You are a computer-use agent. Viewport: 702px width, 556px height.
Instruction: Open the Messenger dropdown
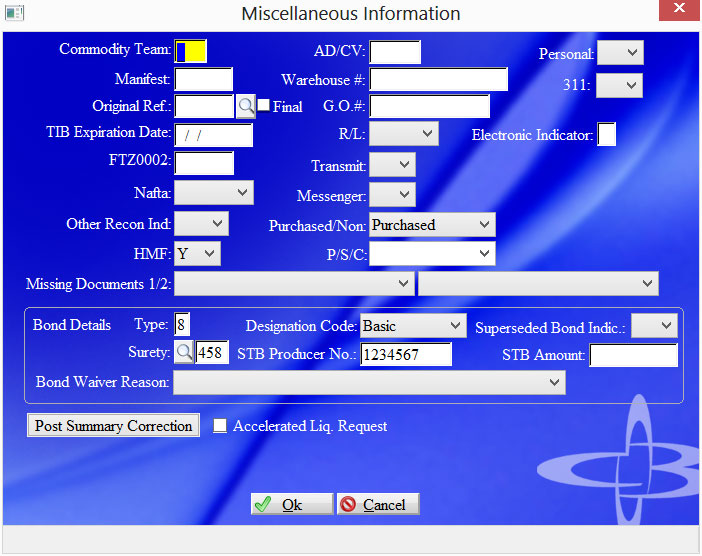coord(392,194)
